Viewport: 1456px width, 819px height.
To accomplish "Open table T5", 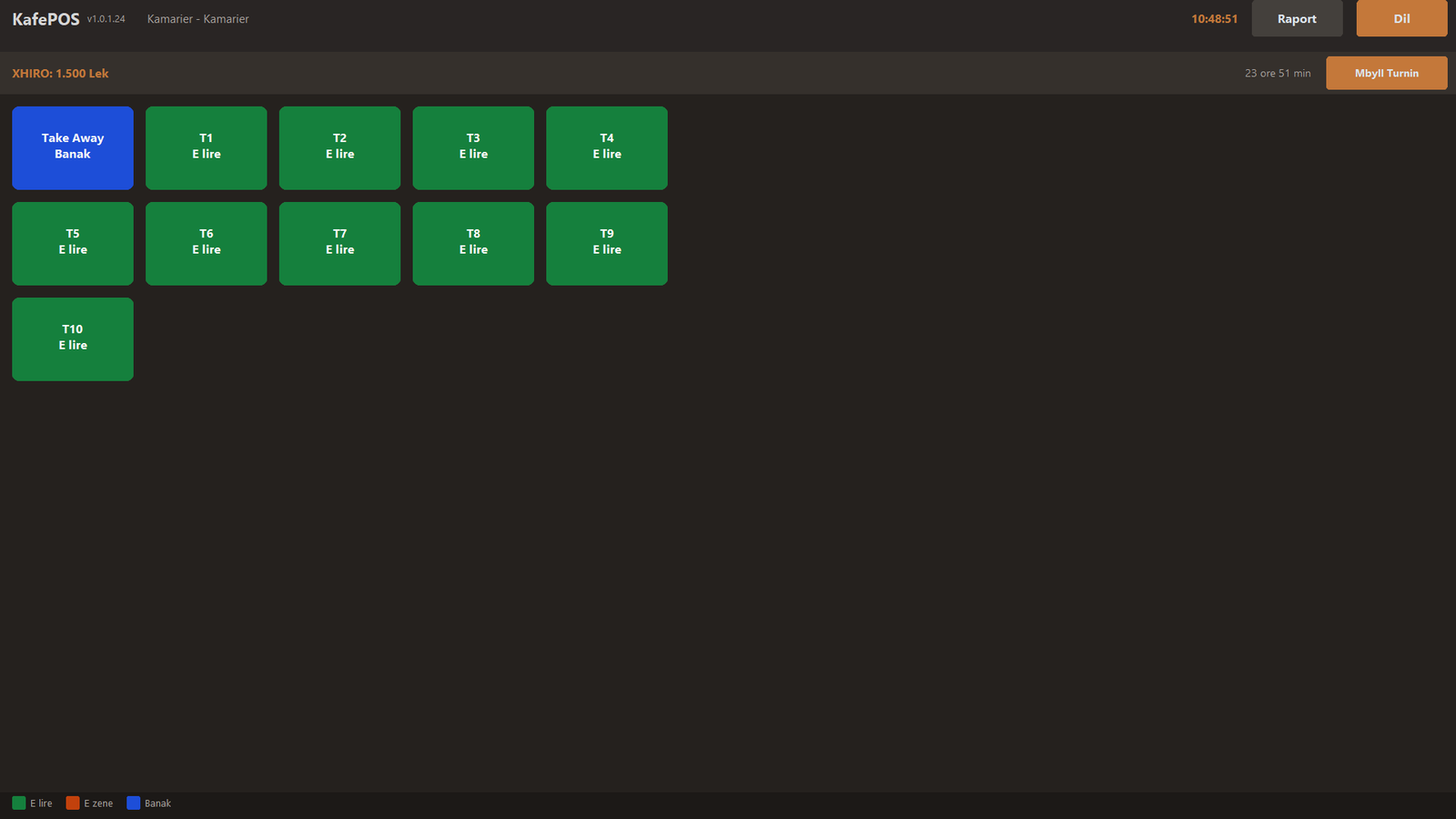I will 73,244.
